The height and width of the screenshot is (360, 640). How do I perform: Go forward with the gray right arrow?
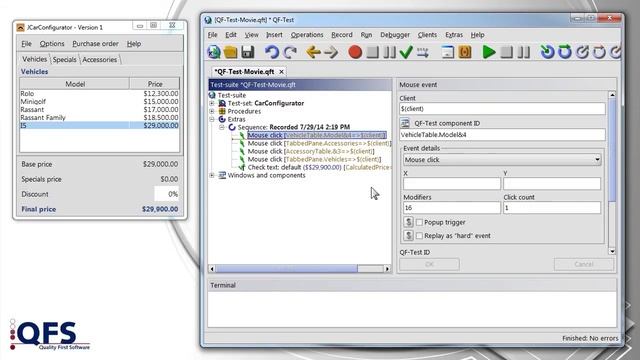click(x=331, y=52)
